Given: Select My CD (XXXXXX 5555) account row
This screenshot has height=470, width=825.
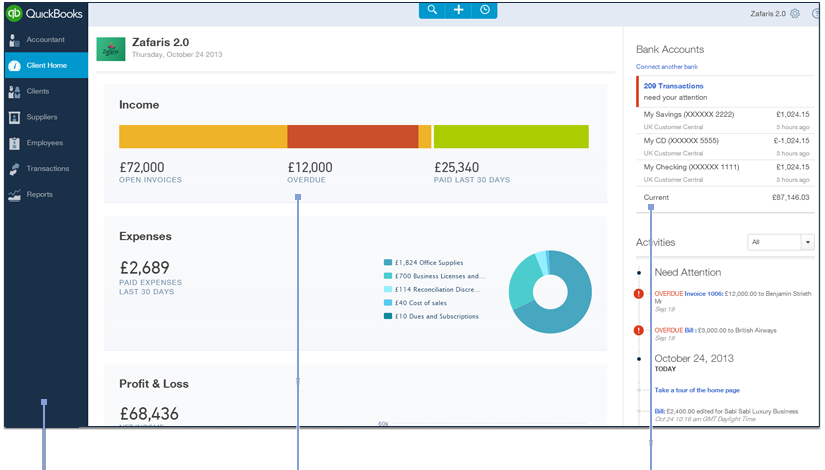Looking at the screenshot, I should 726,146.
